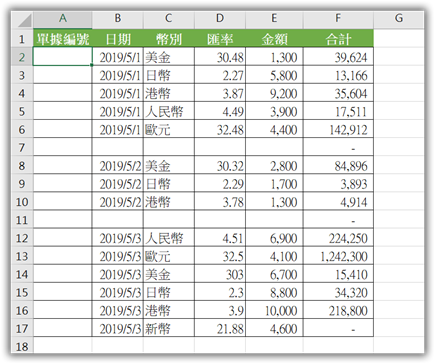Viewport: 435px width, 364px height.
Task: Click rate value 4.51
Action: tap(233, 238)
